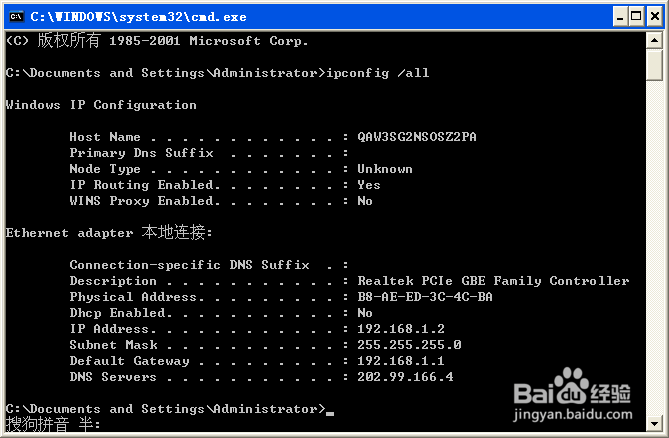Open the cmd.exe system menu icon
The height and width of the screenshot is (438, 669).
[17, 17]
